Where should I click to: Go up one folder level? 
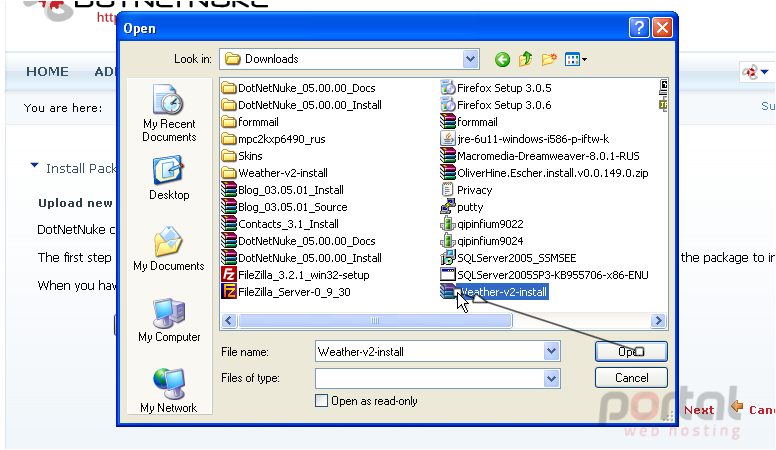tap(526, 59)
